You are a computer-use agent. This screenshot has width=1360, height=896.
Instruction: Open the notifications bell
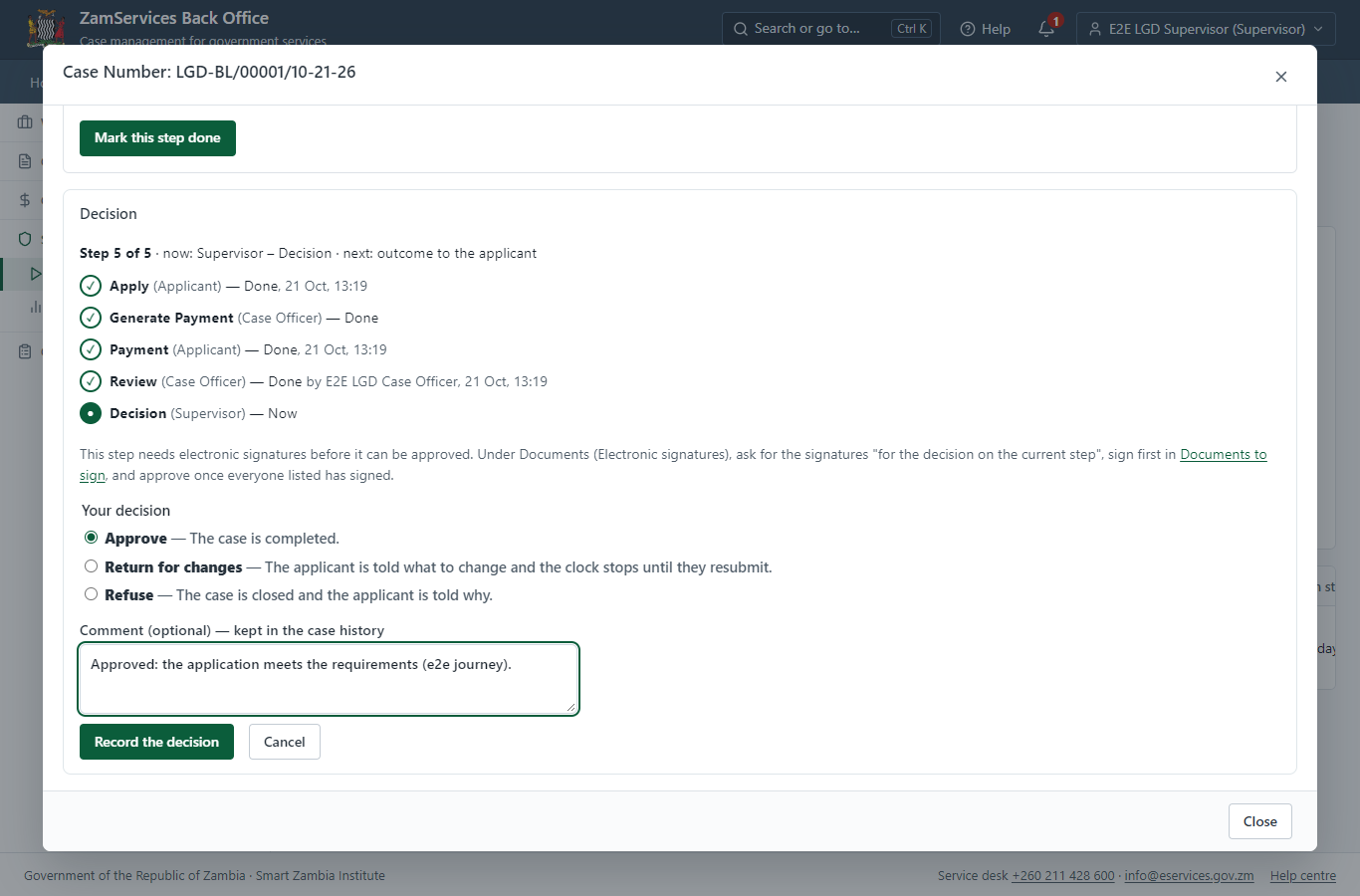coord(1046,29)
